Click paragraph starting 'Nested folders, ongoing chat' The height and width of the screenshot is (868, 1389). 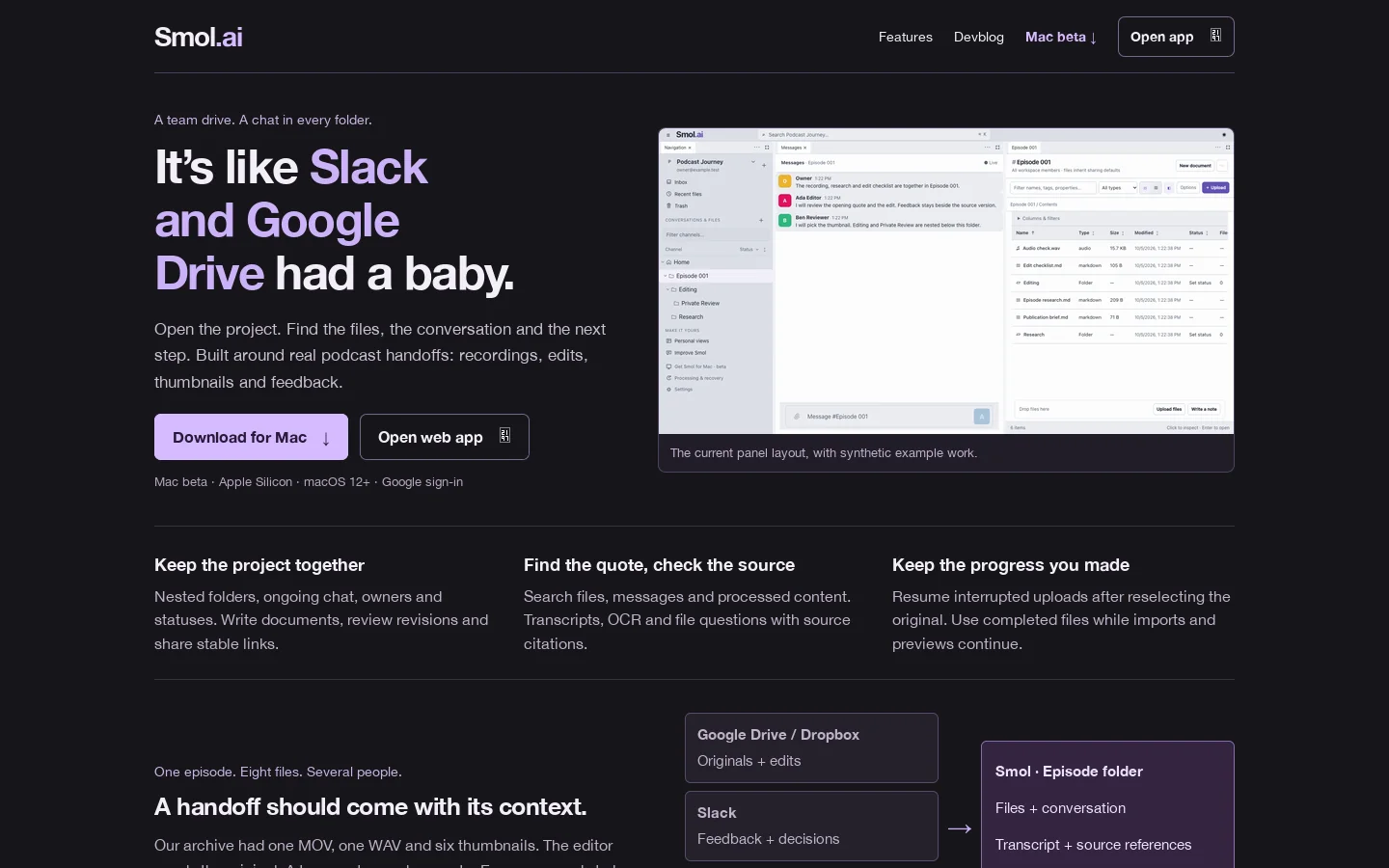coord(322,620)
